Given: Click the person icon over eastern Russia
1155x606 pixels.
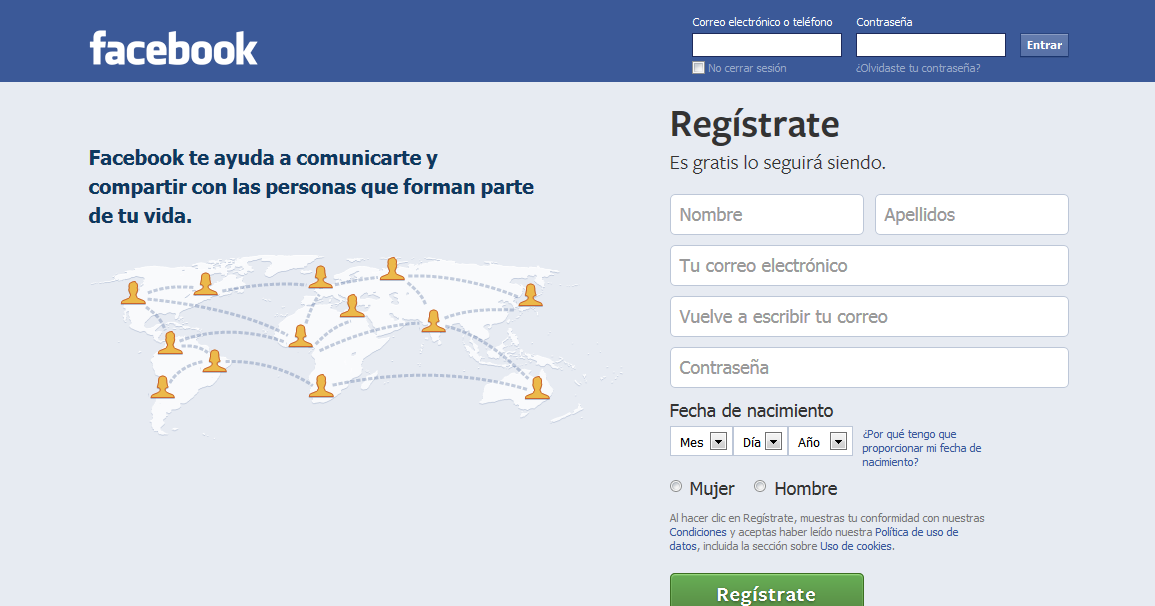Looking at the screenshot, I should [x=530, y=295].
